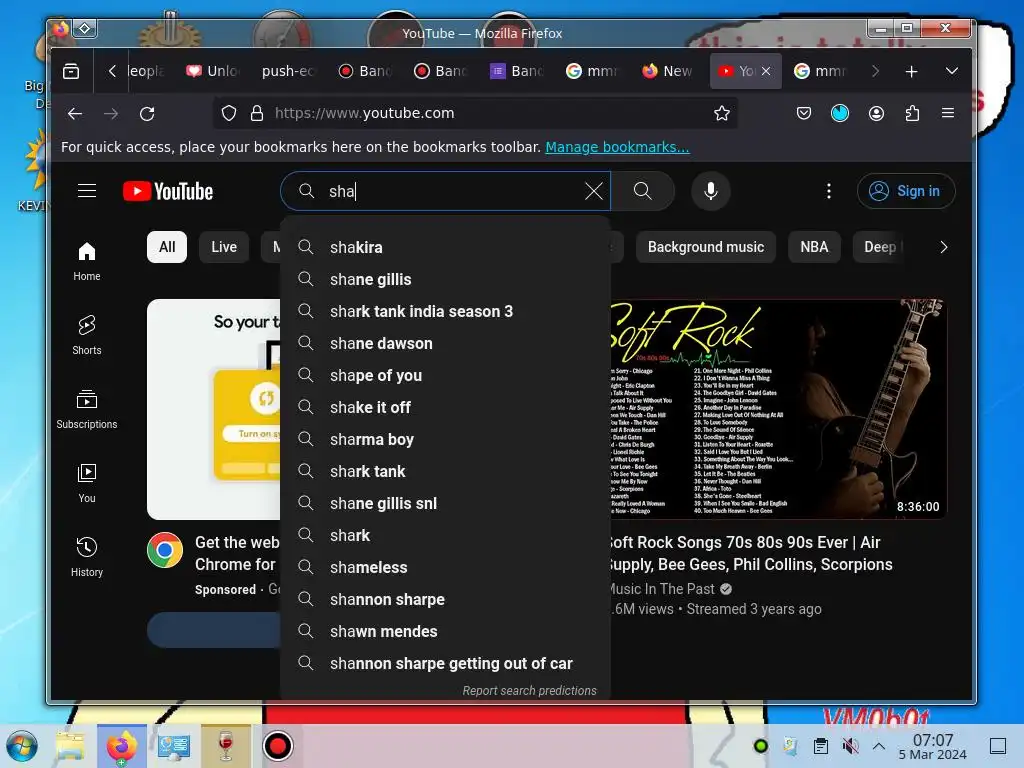This screenshot has width=1024, height=768.
Task: Open Music In The Past channel
Action: (662, 589)
